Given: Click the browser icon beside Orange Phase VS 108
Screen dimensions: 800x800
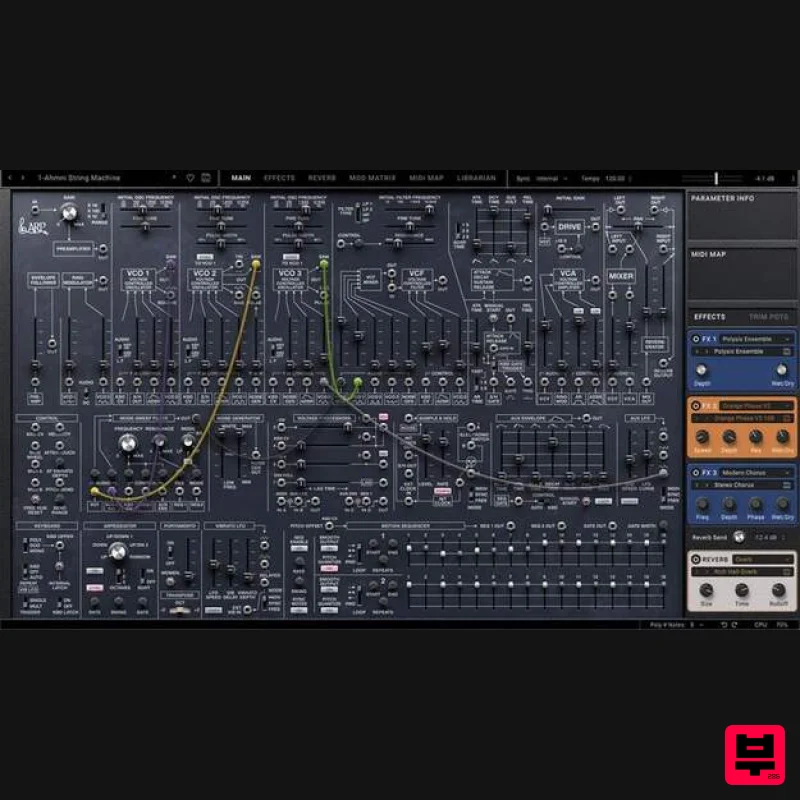Looking at the screenshot, I should pyautogui.click(x=786, y=419).
